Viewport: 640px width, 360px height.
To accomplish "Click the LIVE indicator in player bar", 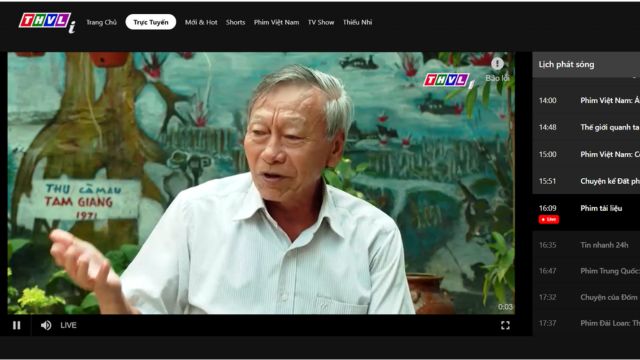I will [x=68, y=325].
